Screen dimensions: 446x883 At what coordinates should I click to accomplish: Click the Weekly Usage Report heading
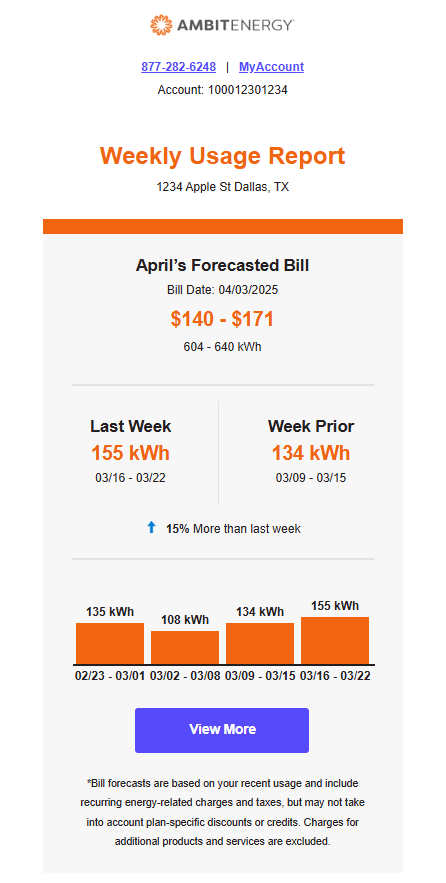click(x=222, y=156)
